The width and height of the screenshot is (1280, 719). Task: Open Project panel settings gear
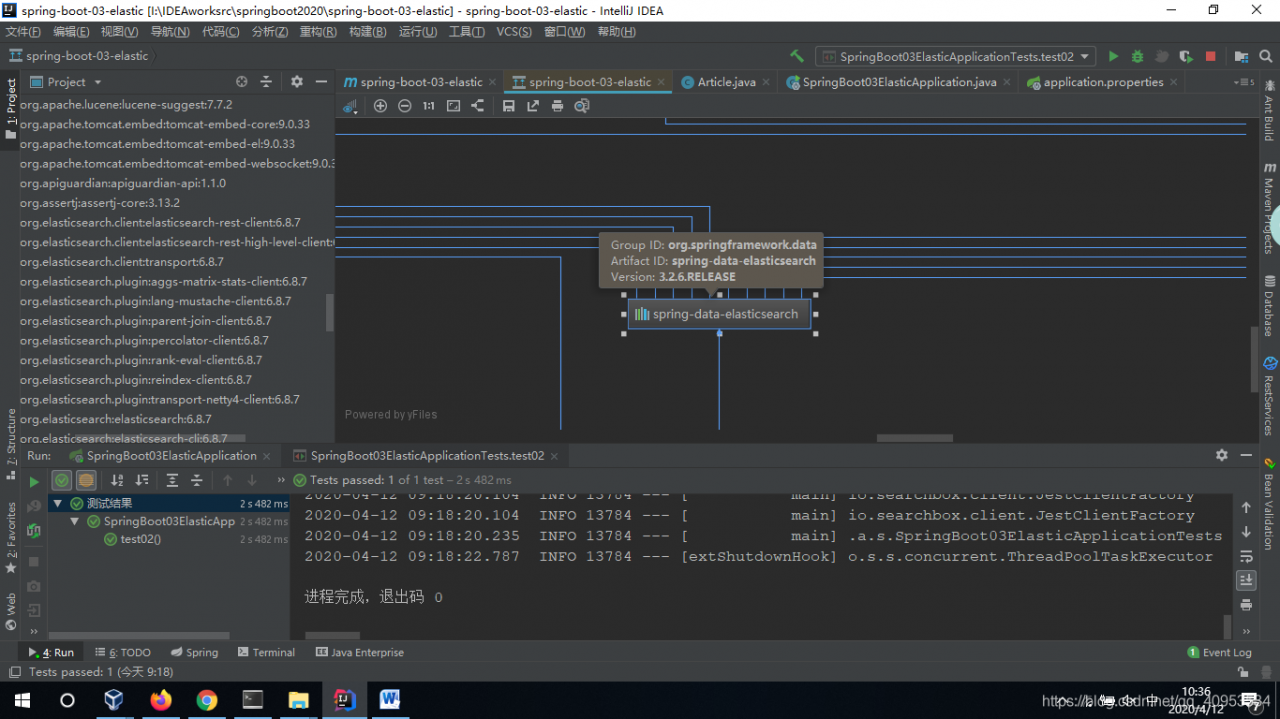coord(296,82)
